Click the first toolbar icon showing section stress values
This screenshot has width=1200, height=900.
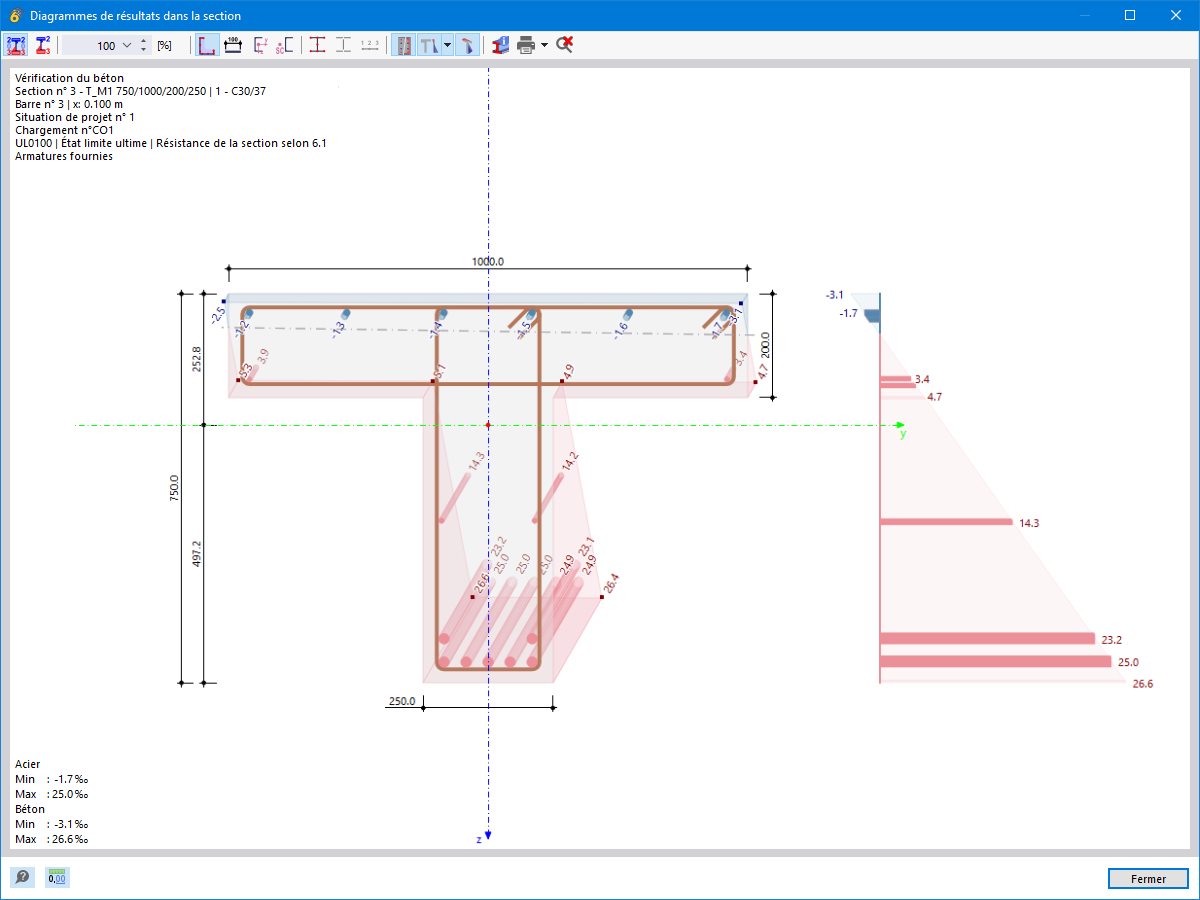(x=16, y=45)
